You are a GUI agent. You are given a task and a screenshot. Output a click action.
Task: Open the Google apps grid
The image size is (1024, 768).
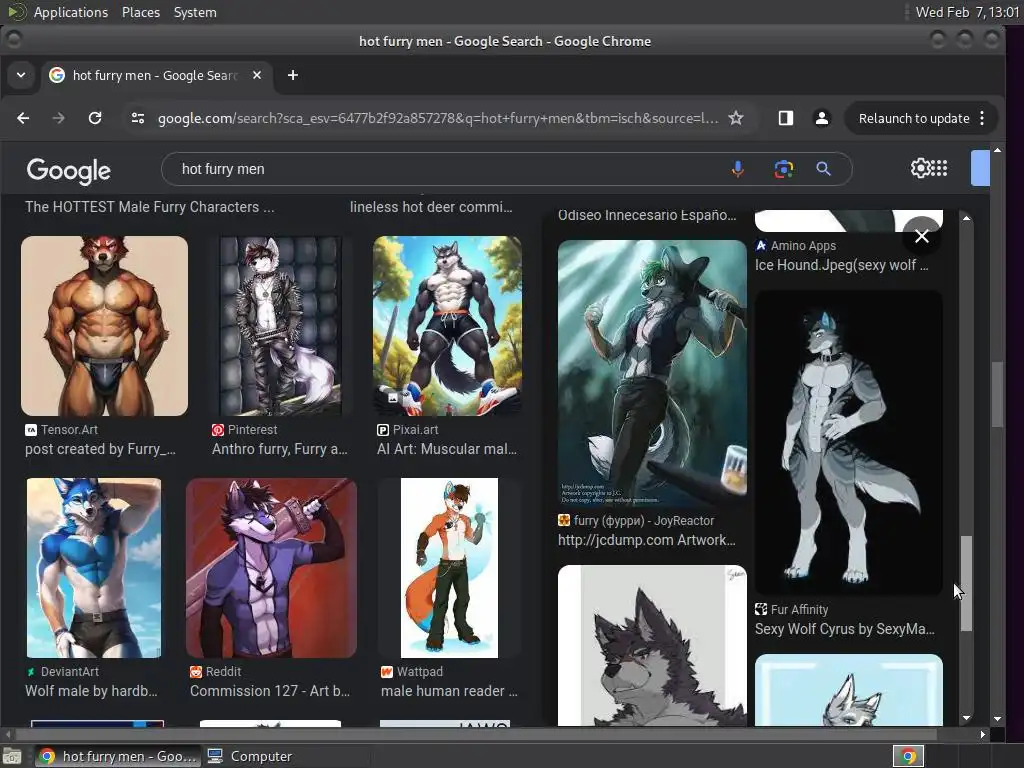[940, 169]
